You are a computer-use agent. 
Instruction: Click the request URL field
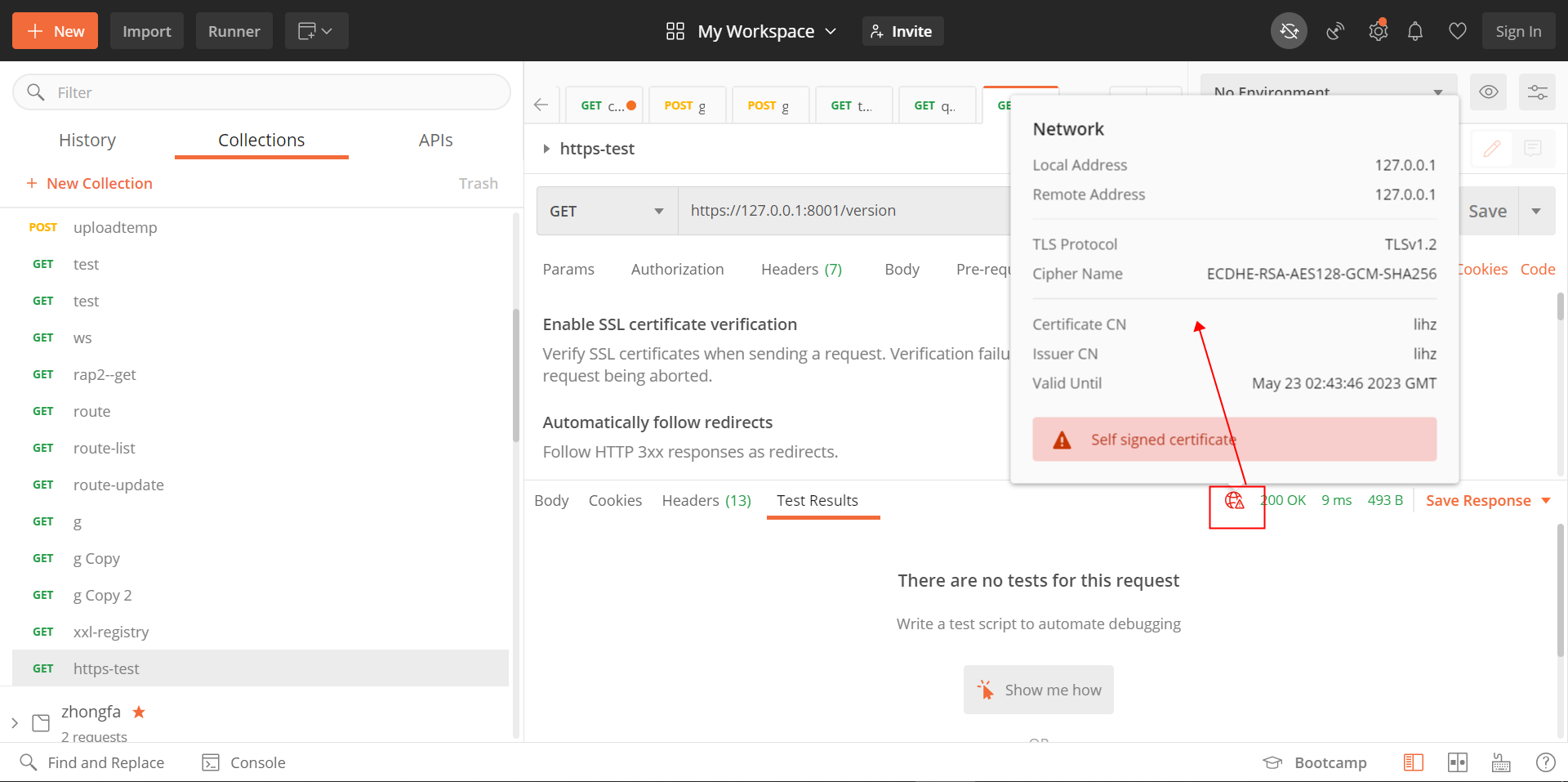(845, 211)
